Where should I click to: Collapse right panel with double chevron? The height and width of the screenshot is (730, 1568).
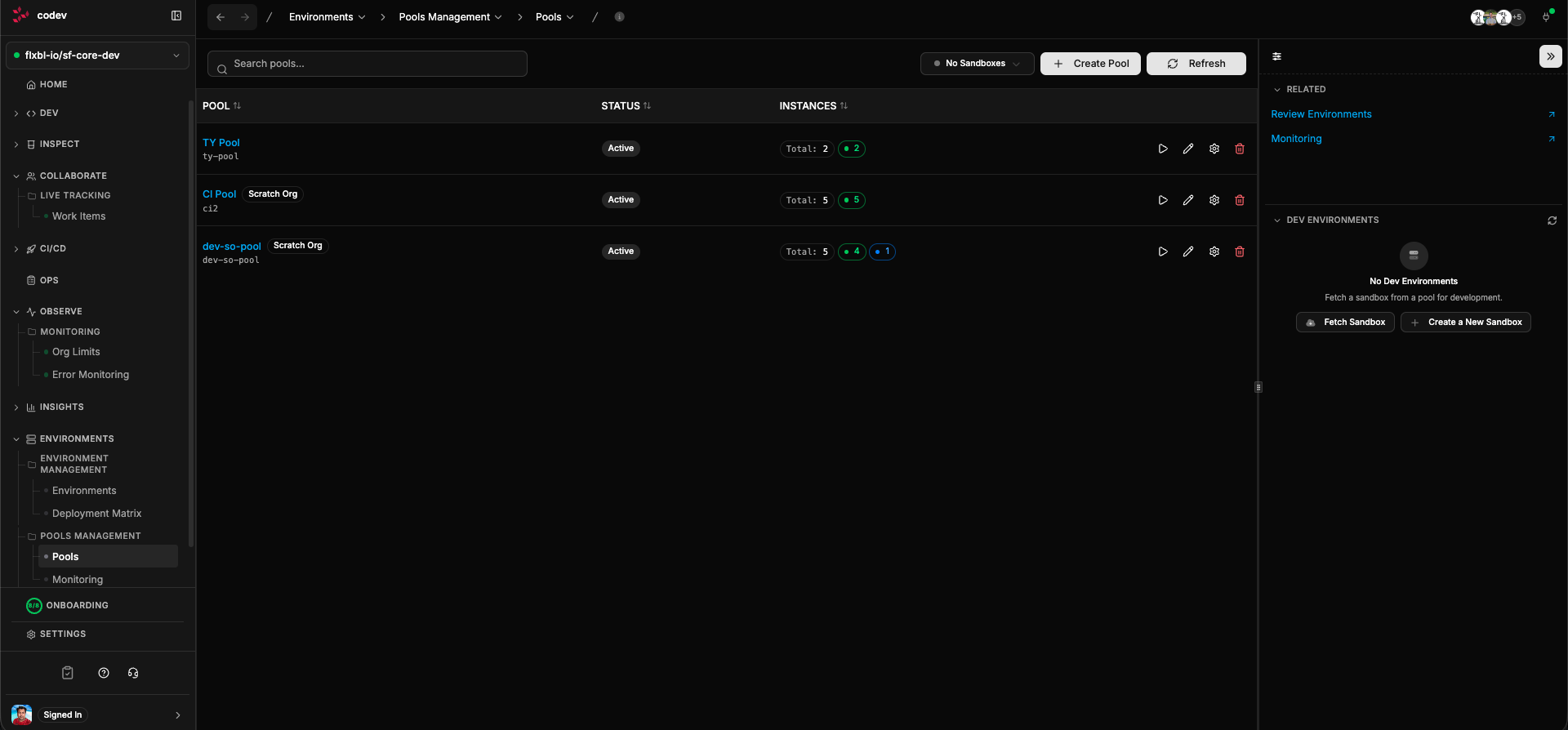(x=1551, y=56)
